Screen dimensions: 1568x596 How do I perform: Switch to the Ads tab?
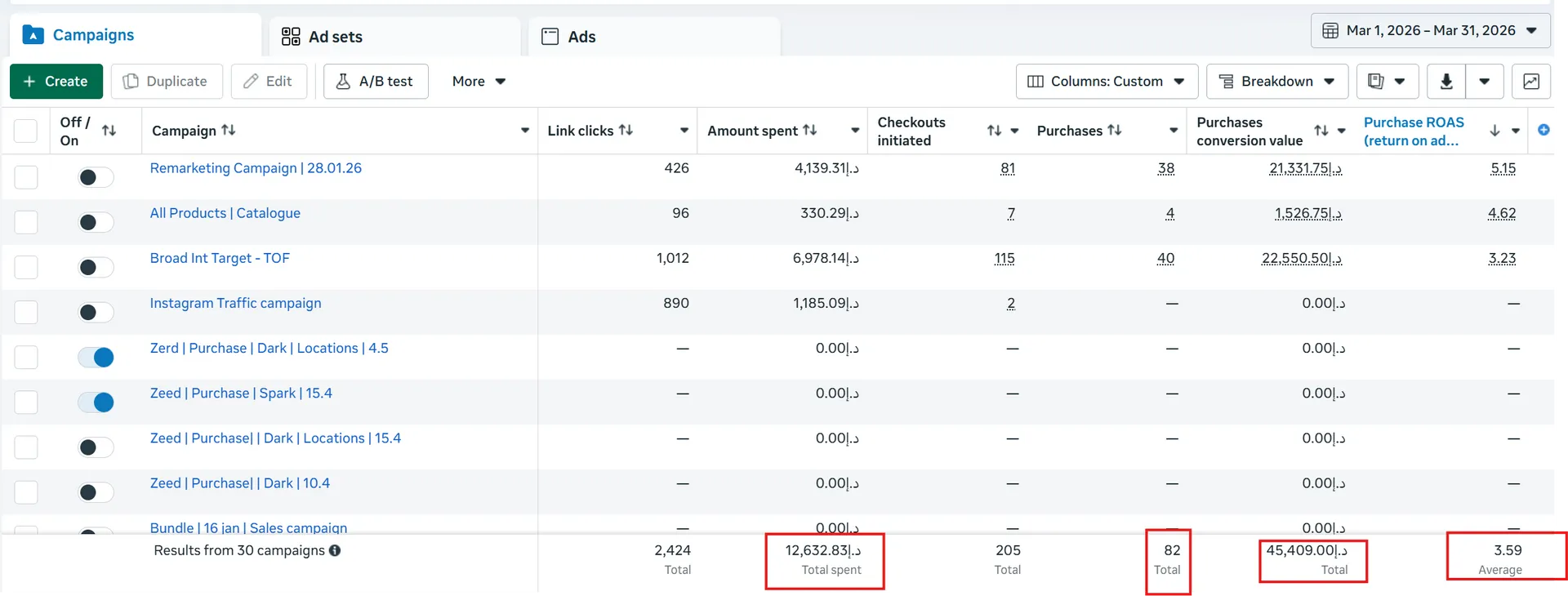pyautogui.click(x=655, y=37)
